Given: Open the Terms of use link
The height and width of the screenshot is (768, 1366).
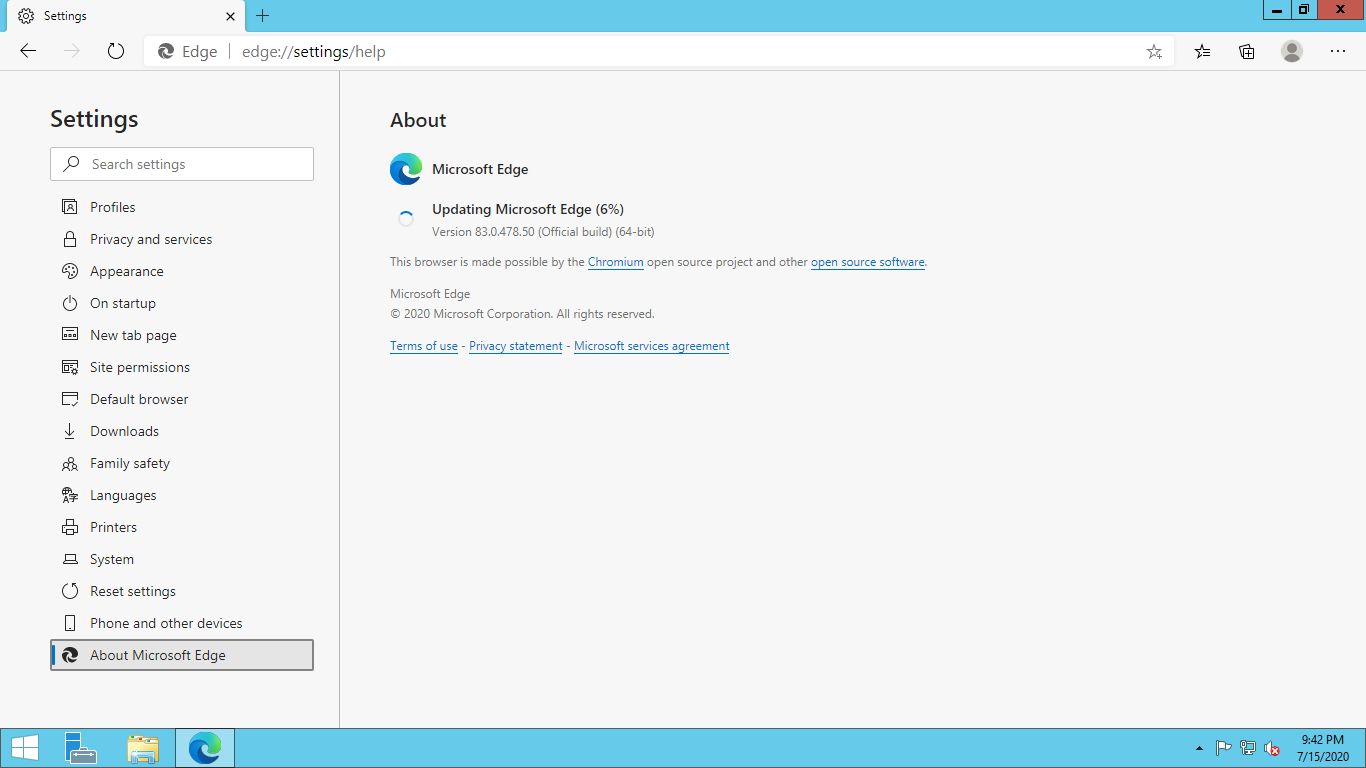Looking at the screenshot, I should point(424,346).
